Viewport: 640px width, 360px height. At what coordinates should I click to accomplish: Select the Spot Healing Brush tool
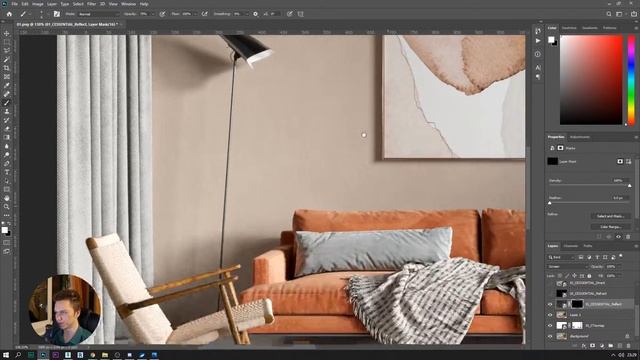click(7, 94)
